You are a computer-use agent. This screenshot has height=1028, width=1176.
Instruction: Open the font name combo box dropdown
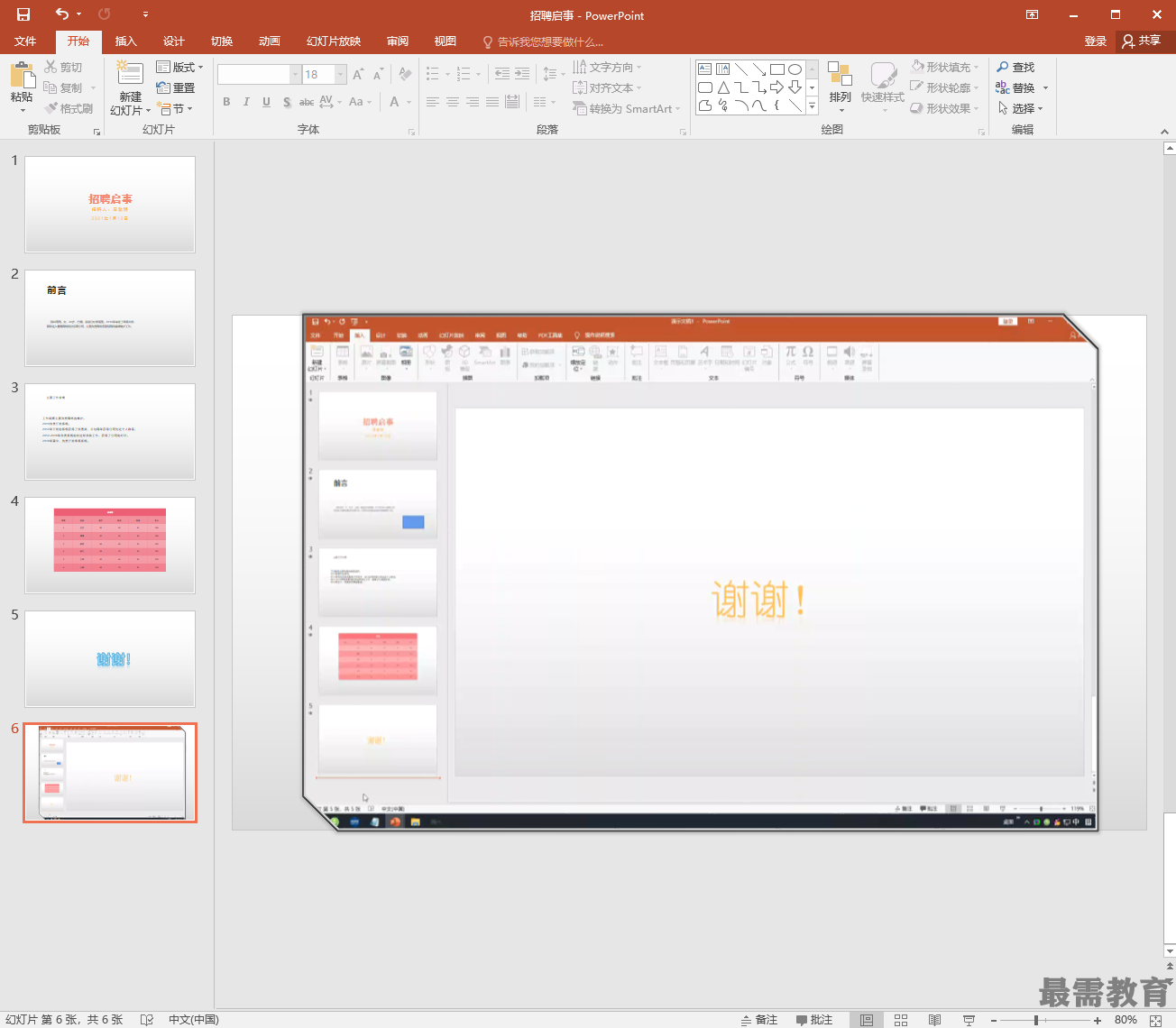tap(295, 75)
